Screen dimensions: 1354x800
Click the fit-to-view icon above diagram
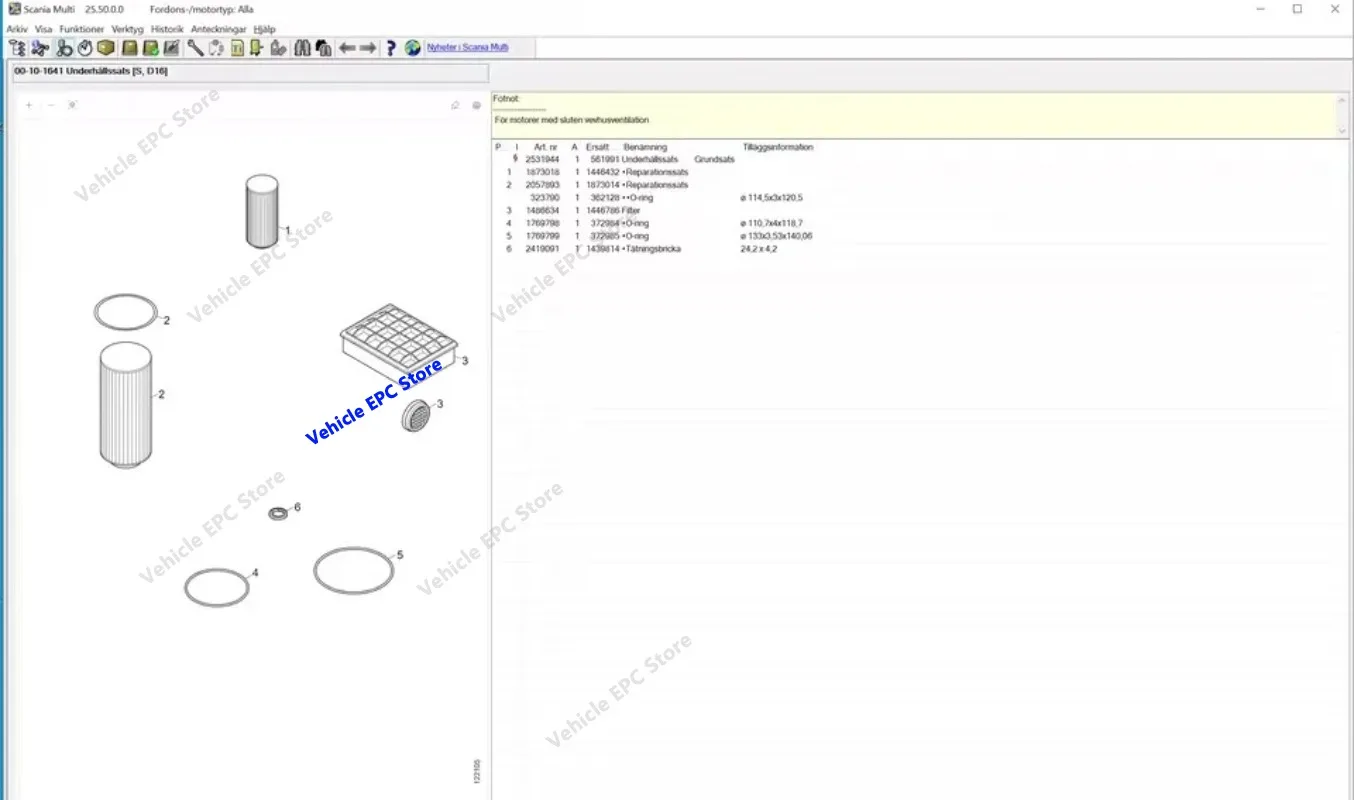pyautogui.click(x=72, y=105)
